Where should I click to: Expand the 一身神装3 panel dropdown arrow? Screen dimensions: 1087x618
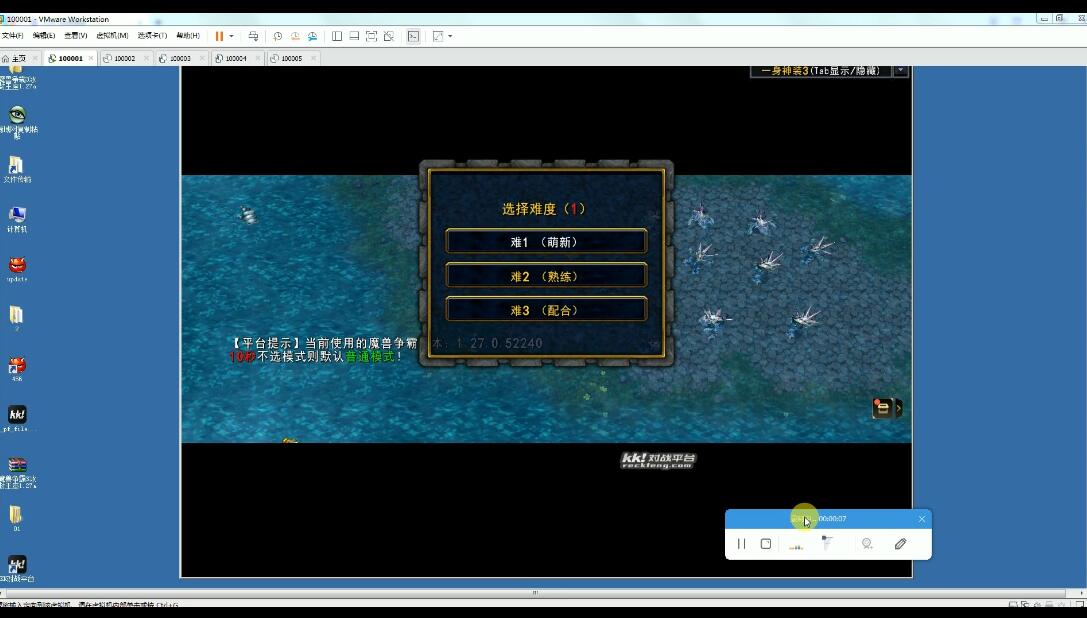coord(901,71)
